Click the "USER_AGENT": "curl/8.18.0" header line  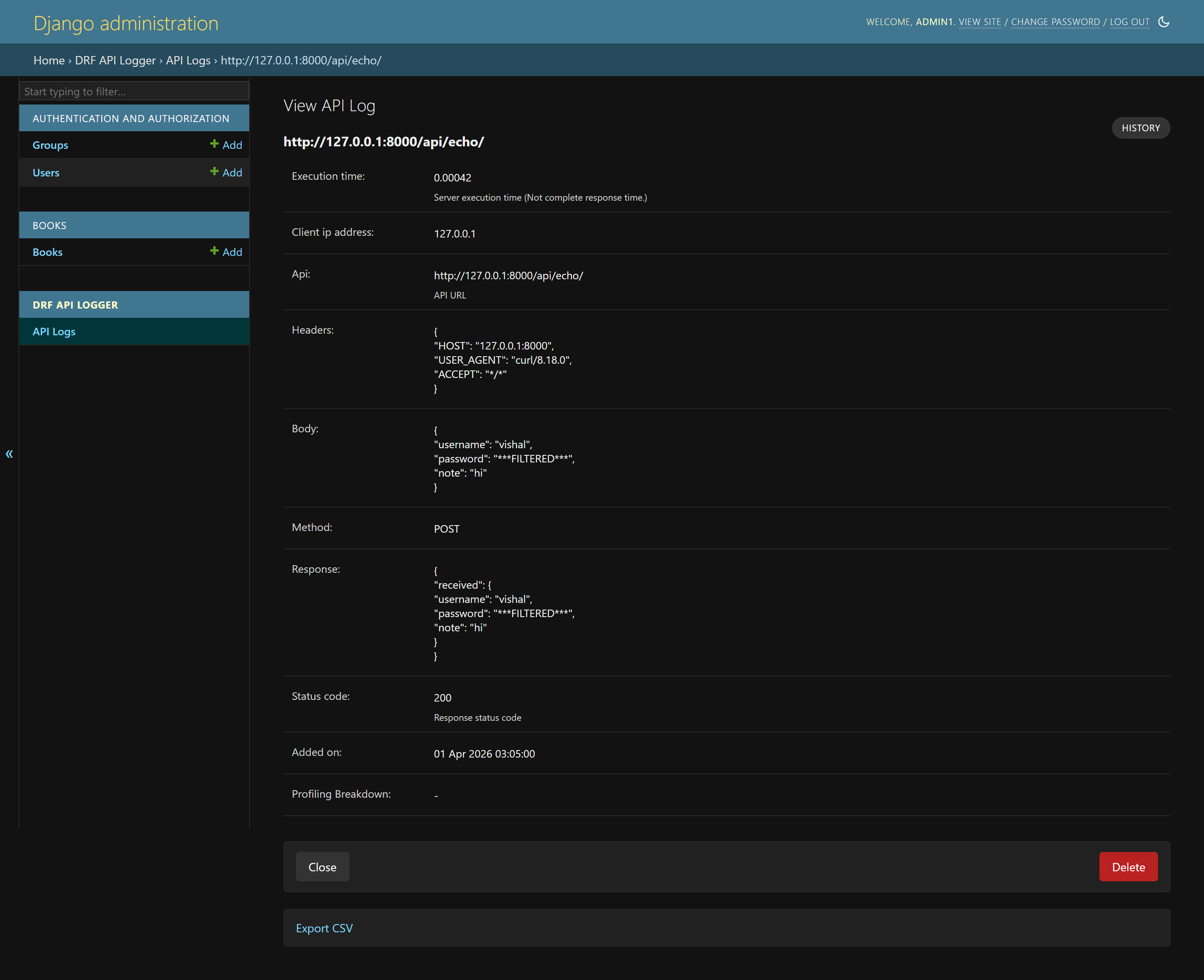coord(503,360)
